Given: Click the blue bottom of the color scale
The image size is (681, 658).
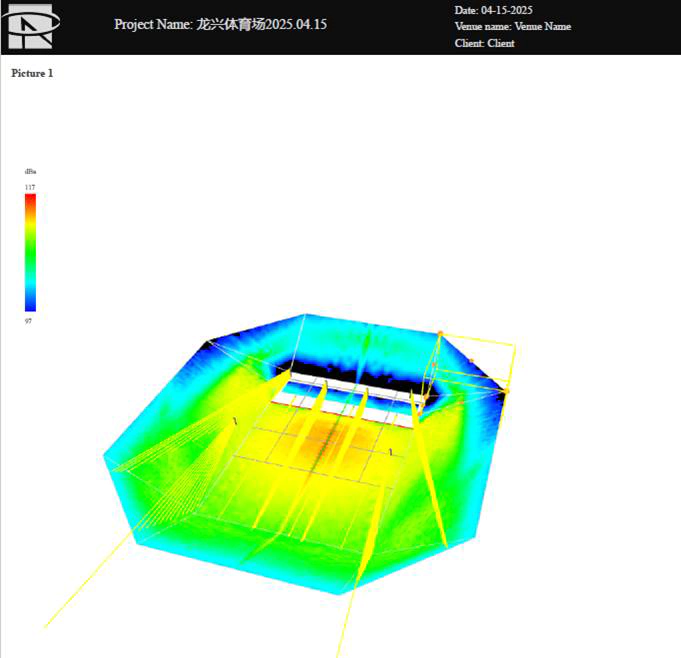Looking at the screenshot, I should (30, 305).
